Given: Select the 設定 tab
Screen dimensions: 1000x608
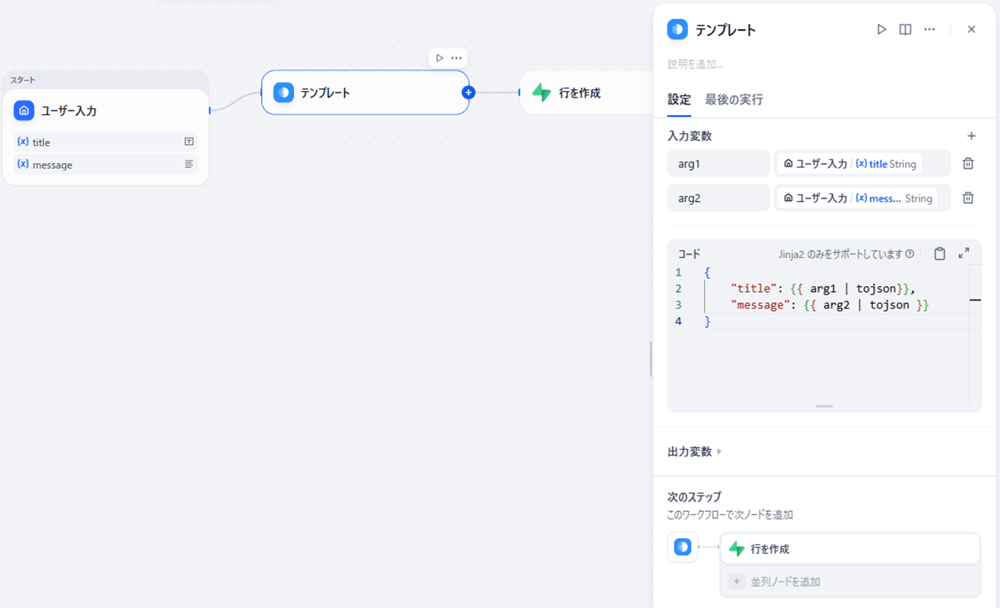Looking at the screenshot, I should tap(679, 100).
